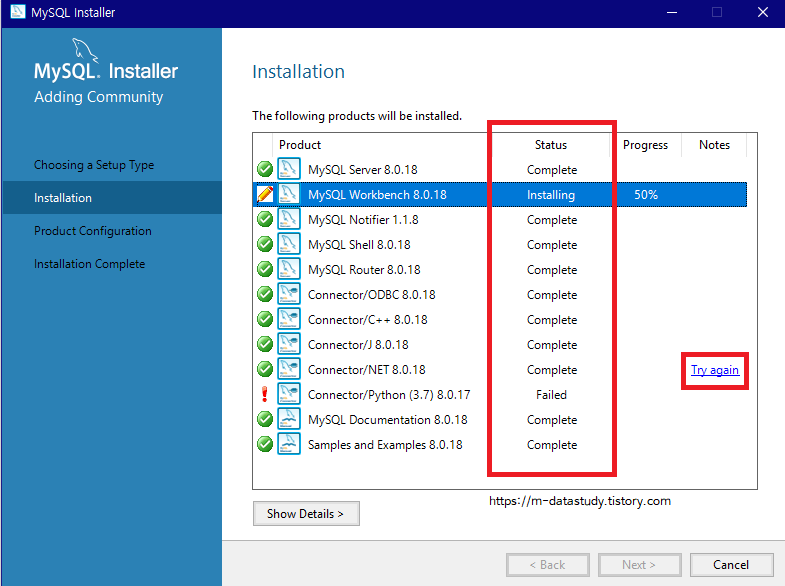Image resolution: width=785 pixels, height=586 pixels.
Task: Click green checkmark beside Connector/J
Action: pos(265,344)
